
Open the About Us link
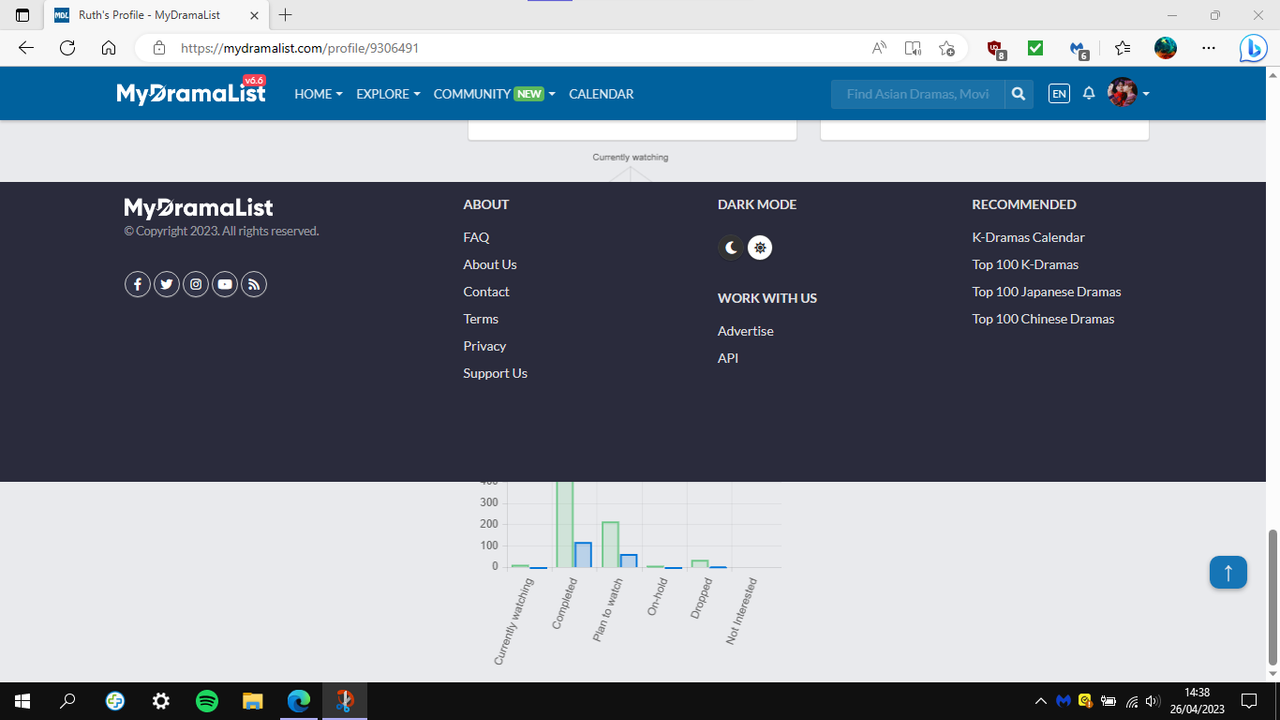pyautogui.click(x=490, y=264)
